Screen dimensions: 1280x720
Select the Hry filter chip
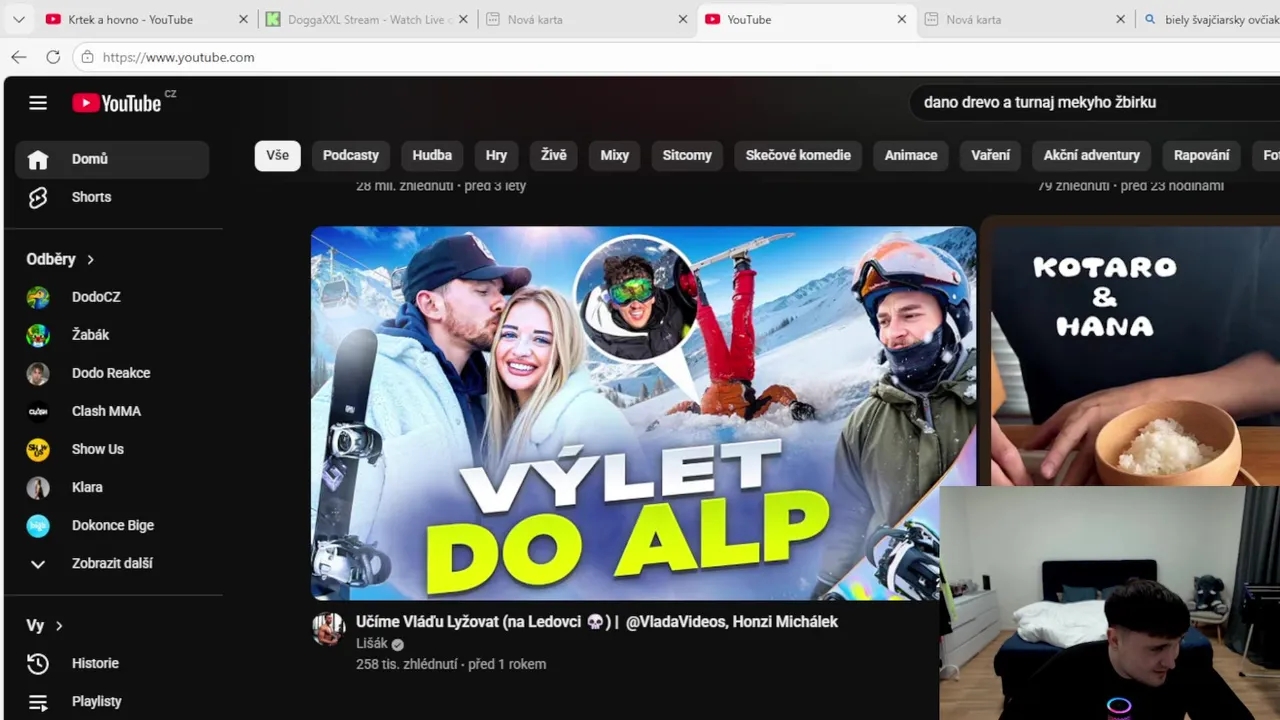click(497, 155)
